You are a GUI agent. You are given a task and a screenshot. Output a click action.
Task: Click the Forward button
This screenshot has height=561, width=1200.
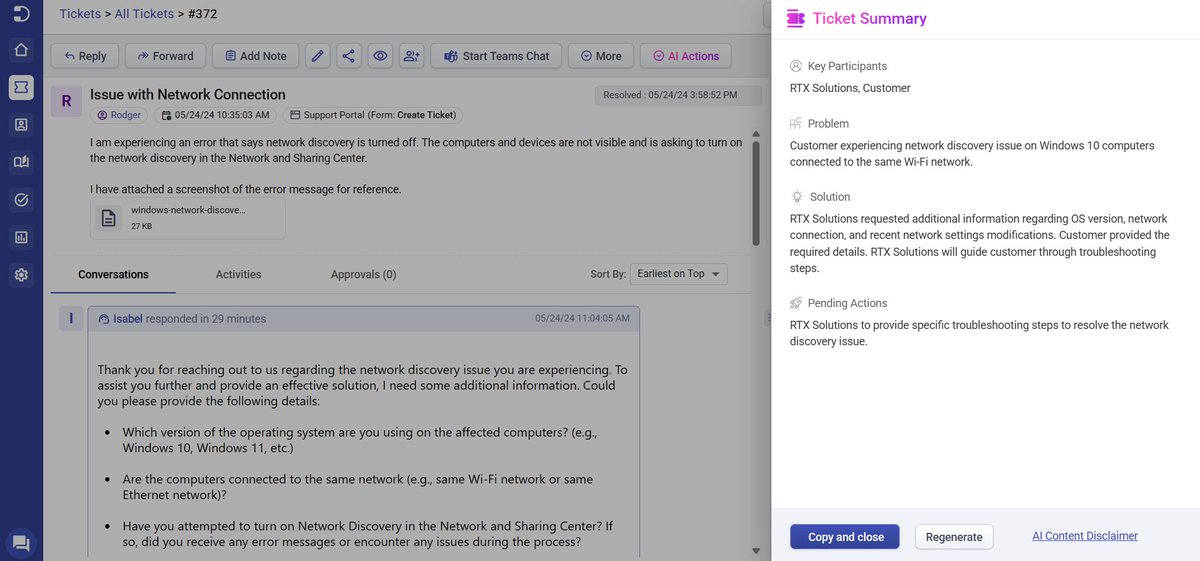coord(165,56)
